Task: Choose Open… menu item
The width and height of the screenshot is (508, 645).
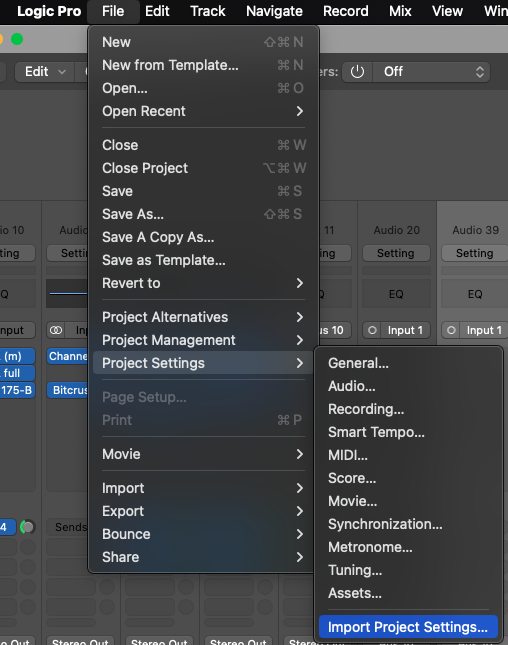Action: 203,88
